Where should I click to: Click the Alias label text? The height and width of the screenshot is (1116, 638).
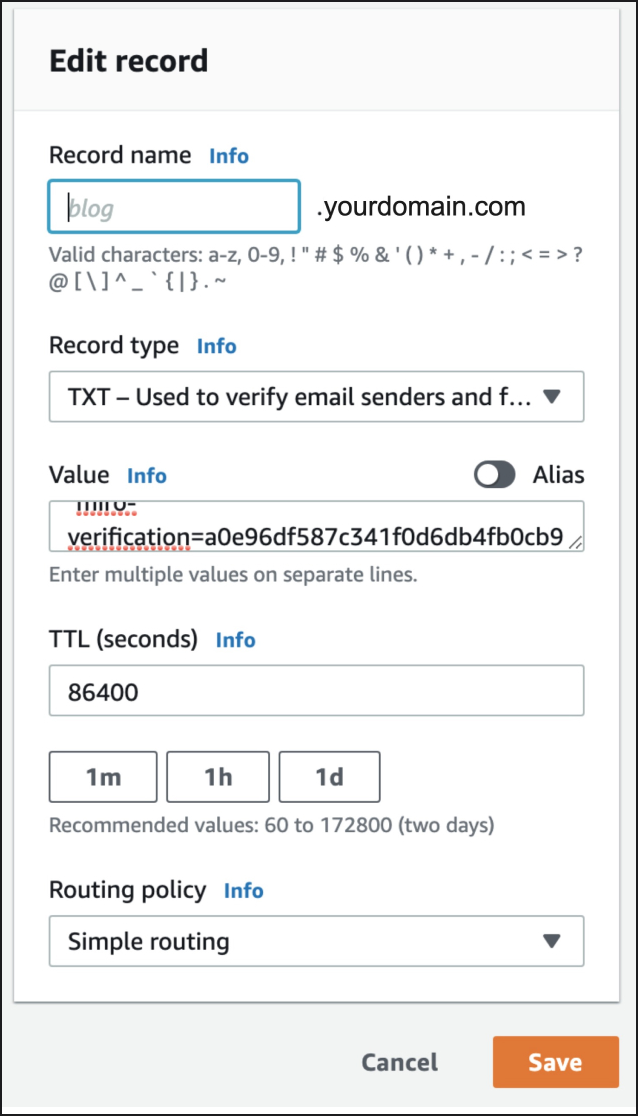tap(558, 475)
